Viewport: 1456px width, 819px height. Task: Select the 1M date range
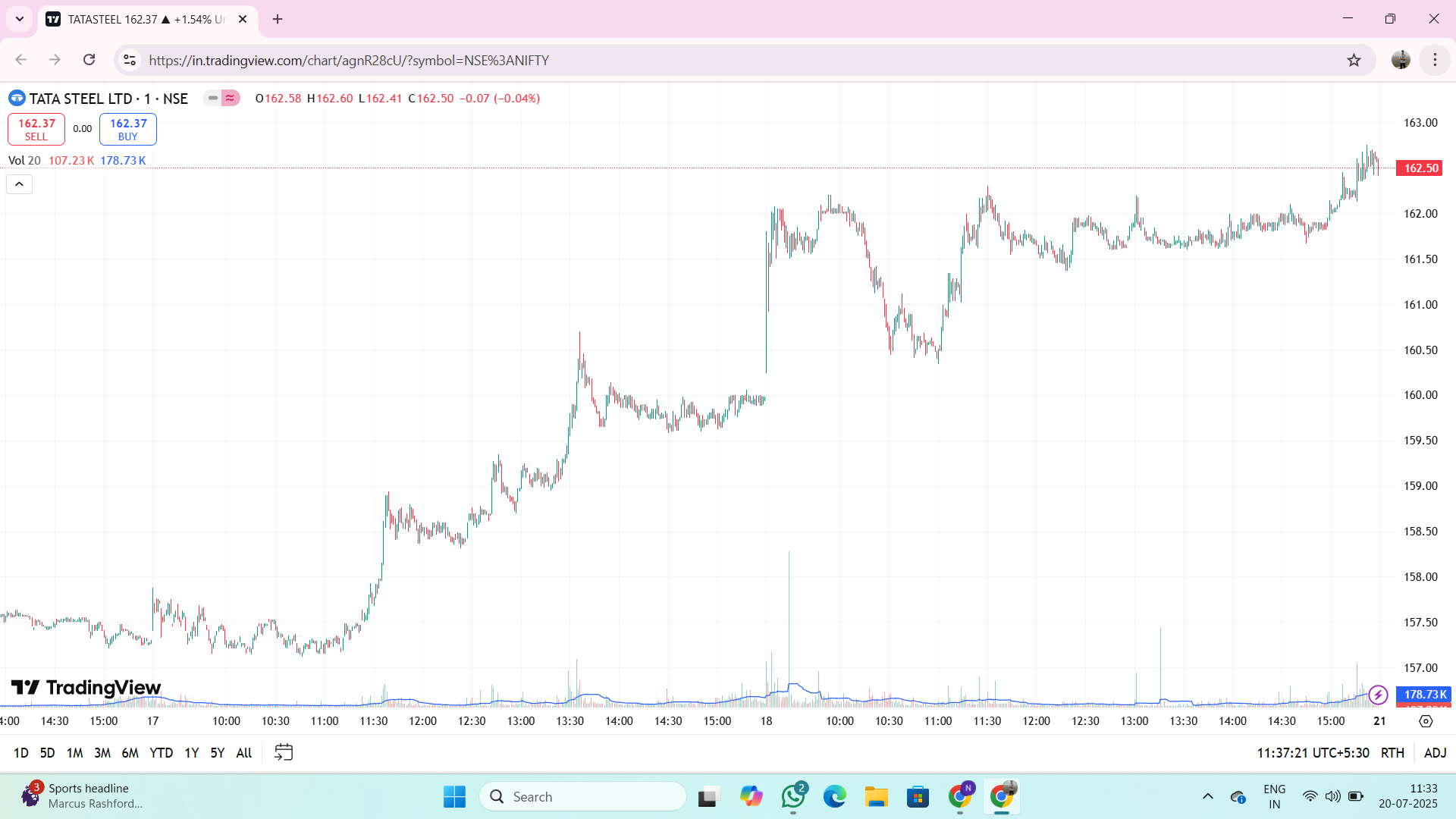(x=74, y=753)
